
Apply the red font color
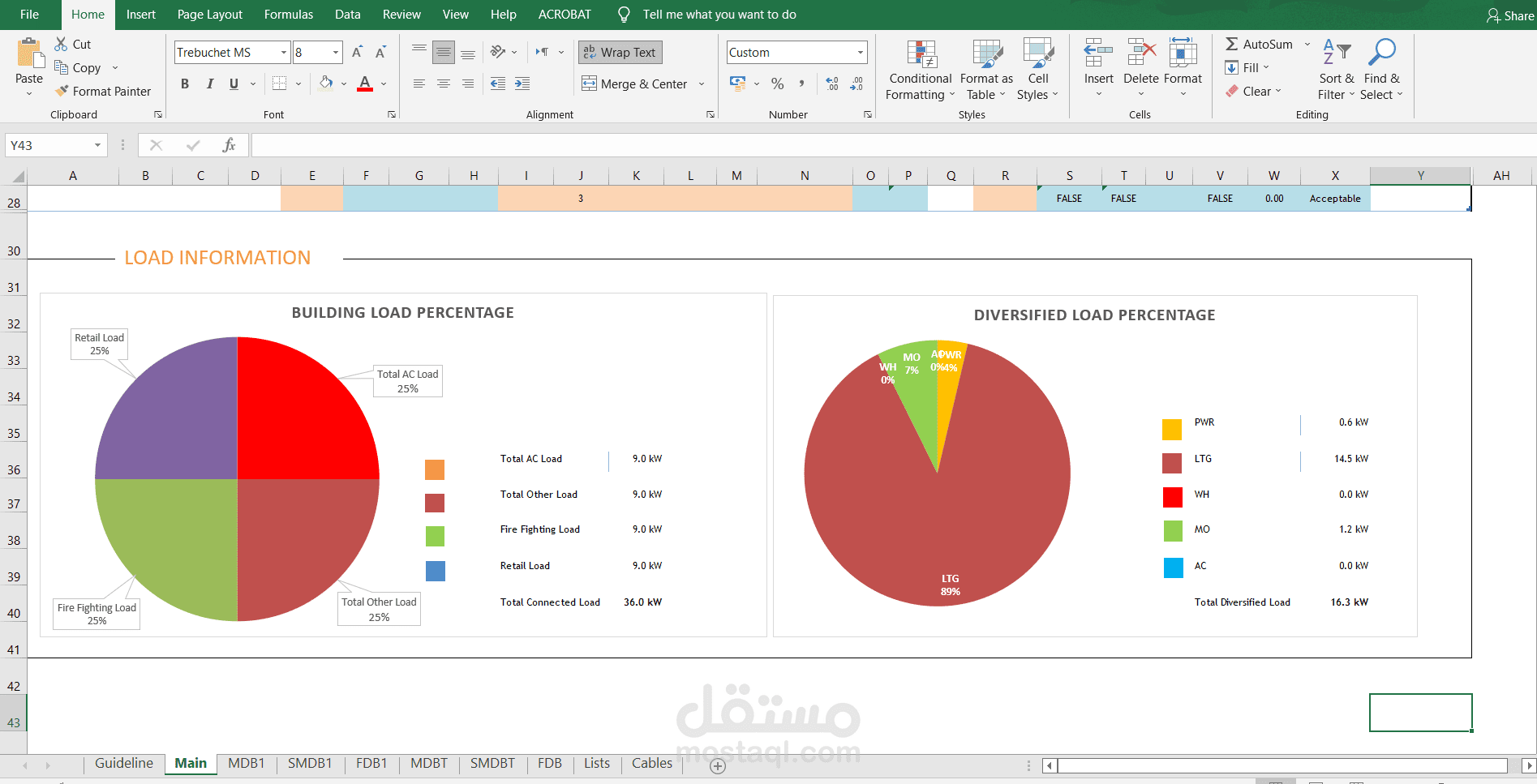(365, 83)
